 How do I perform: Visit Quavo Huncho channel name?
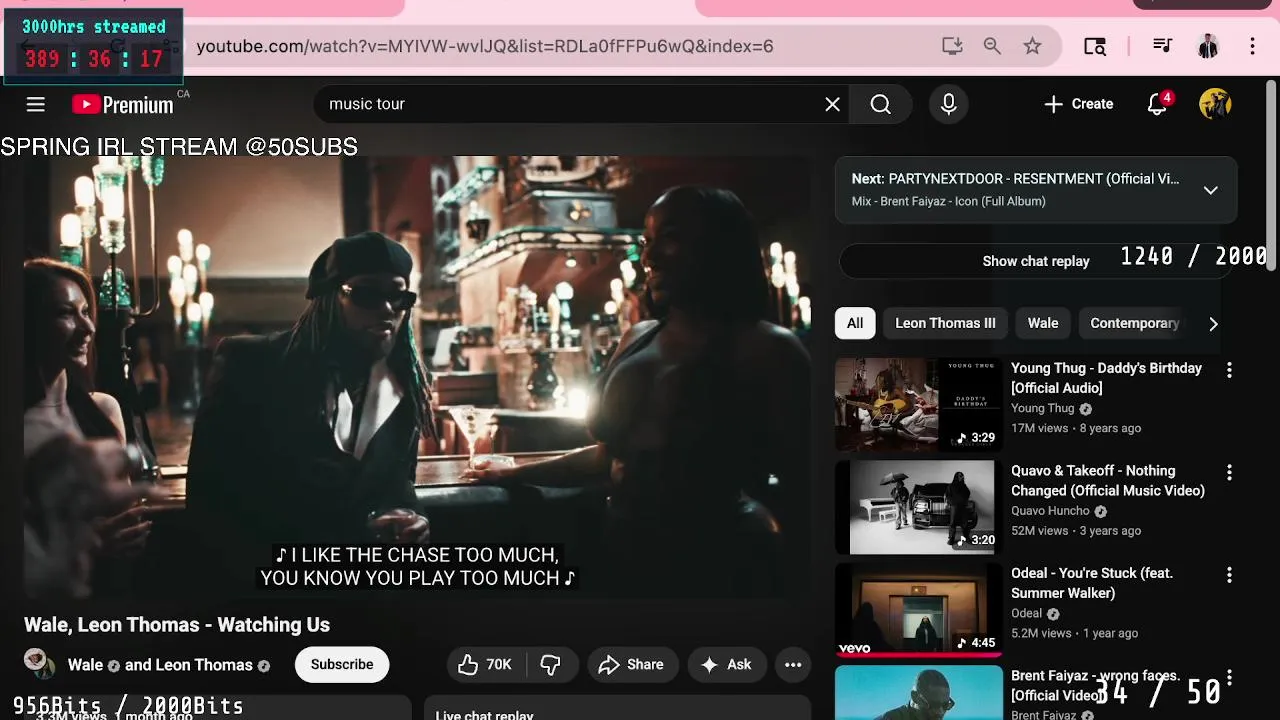pos(1050,511)
